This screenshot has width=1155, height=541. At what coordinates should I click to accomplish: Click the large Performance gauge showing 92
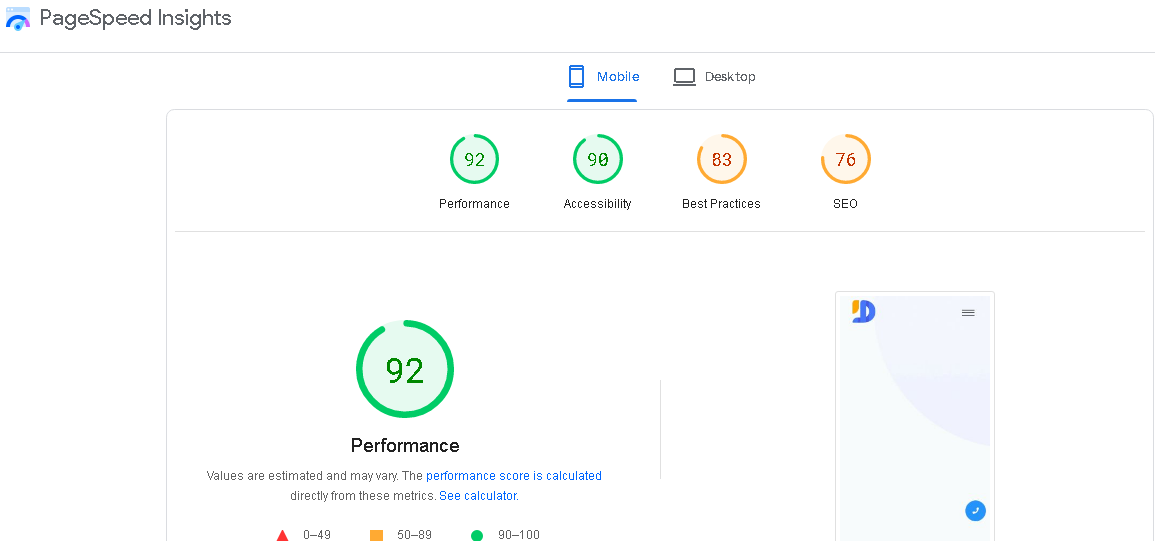(x=405, y=369)
